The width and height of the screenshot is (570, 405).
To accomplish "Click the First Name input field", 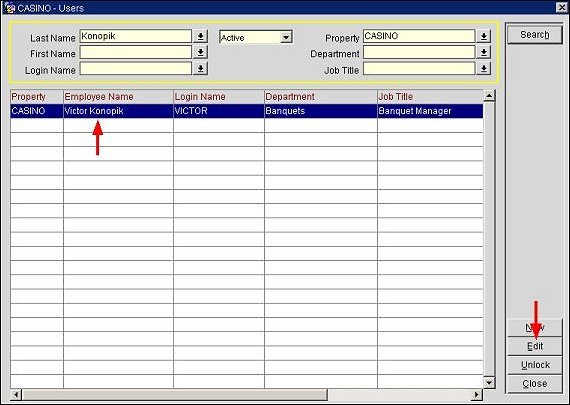I will [x=135, y=52].
